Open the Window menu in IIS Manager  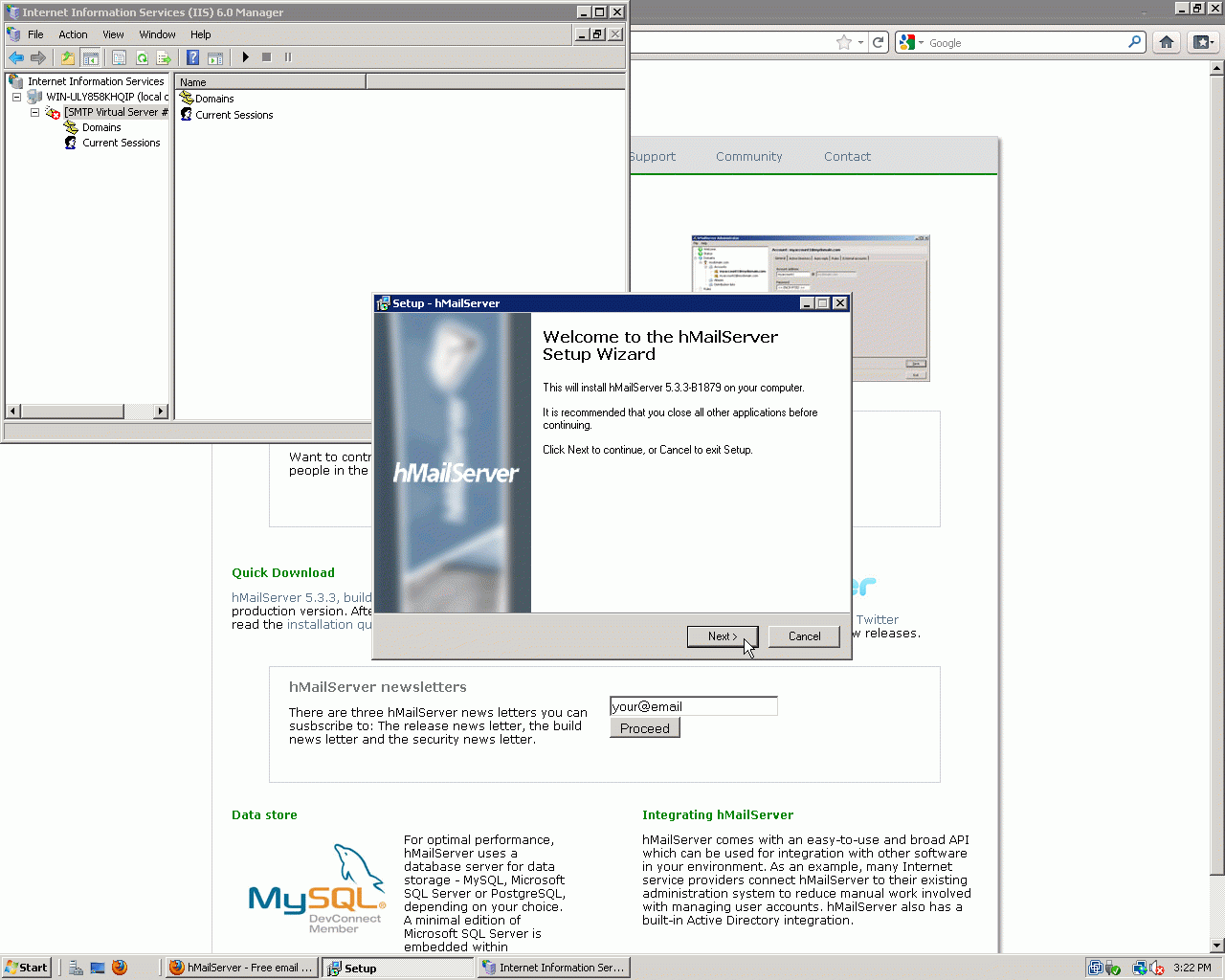tap(157, 34)
